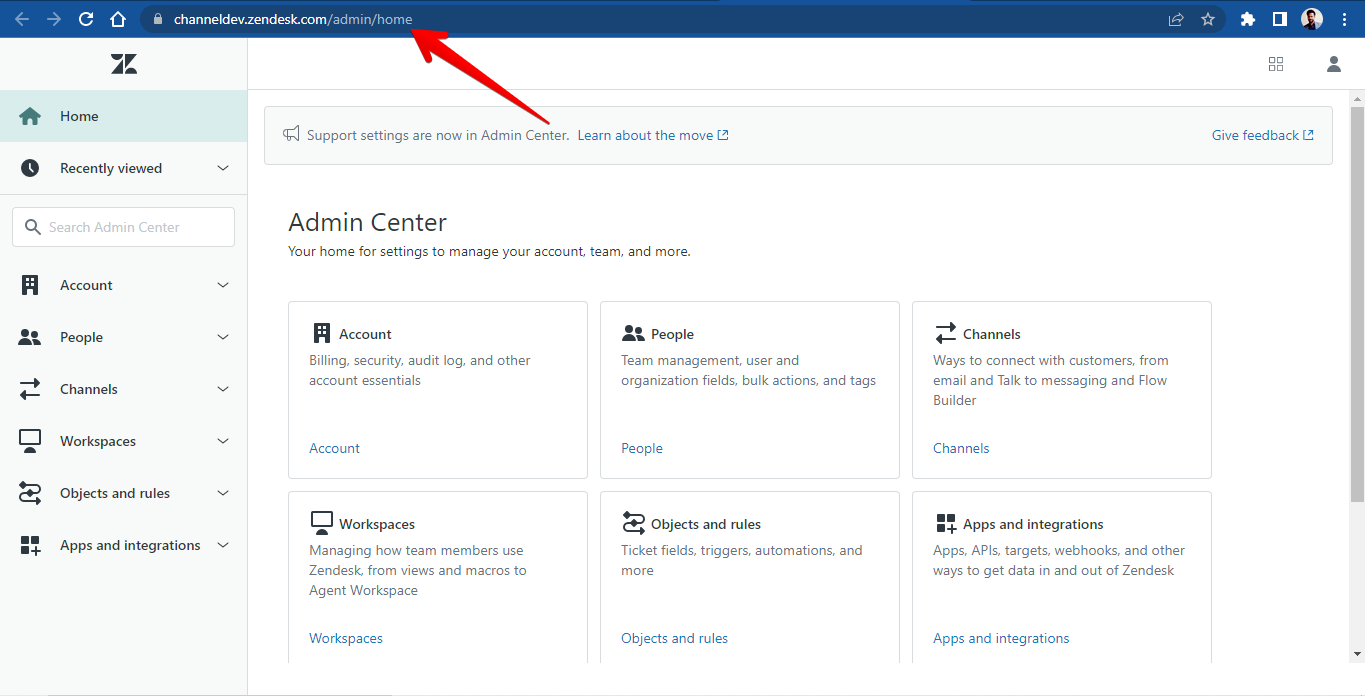Image resolution: width=1365 pixels, height=696 pixels.
Task: Select Home in sidebar
Action: (123, 116)
